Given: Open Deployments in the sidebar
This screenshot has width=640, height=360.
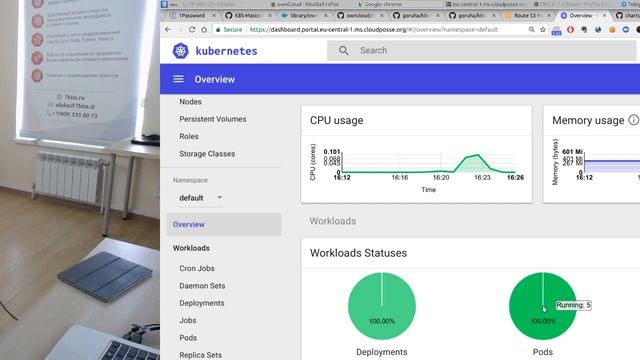Looking at the screenshot, I should (202, 303).
